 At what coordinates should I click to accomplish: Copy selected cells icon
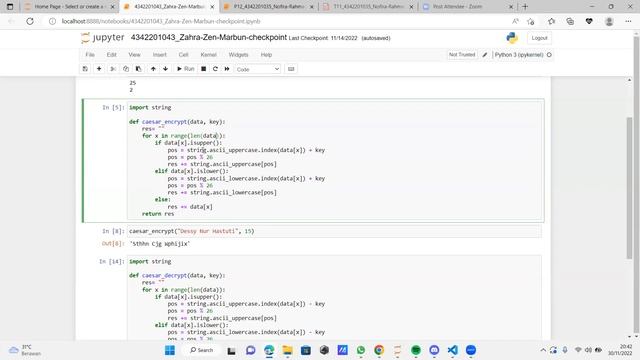click(126, 69)
